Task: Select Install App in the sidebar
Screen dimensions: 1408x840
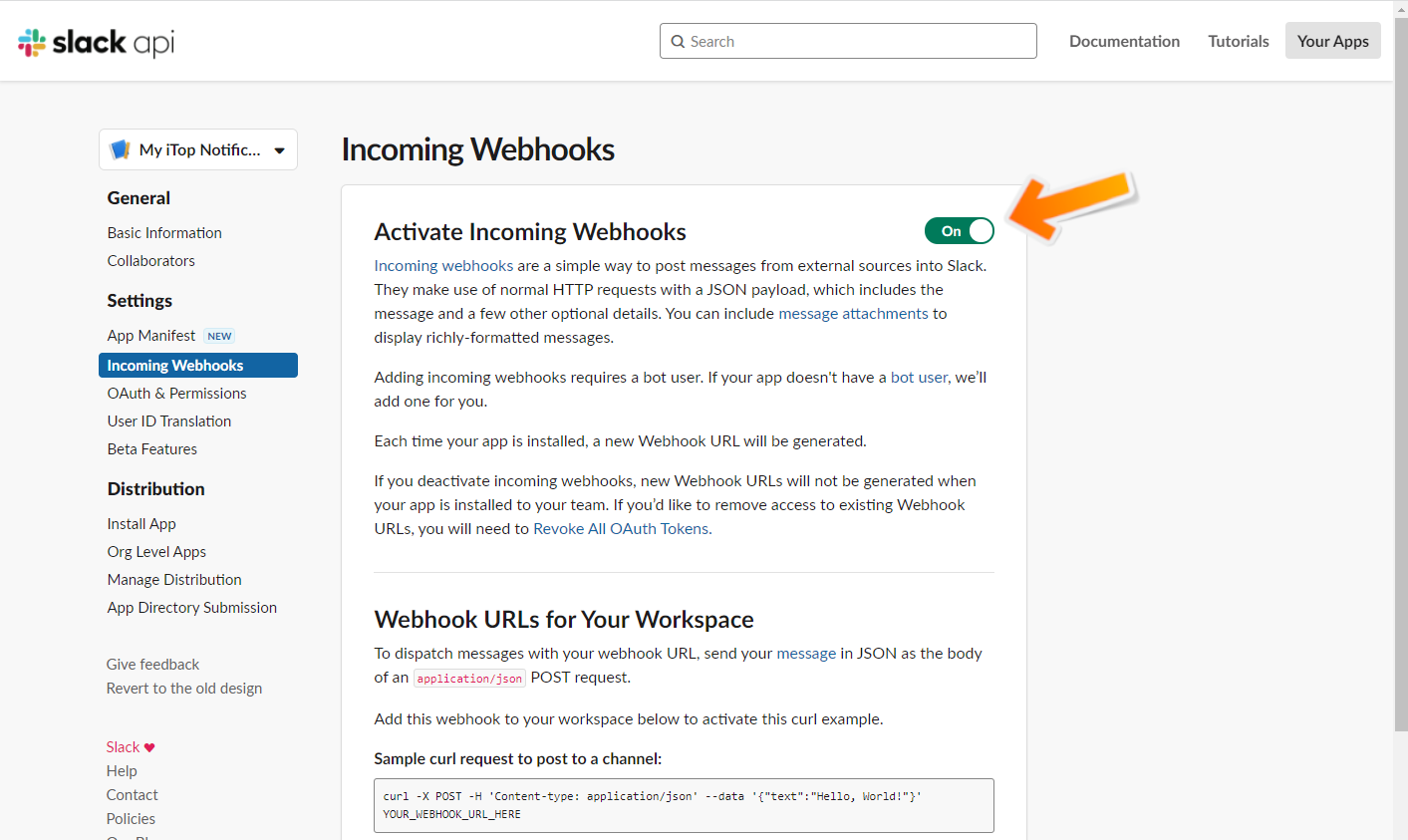Action: pyautogui.click(x=141, y=524)
